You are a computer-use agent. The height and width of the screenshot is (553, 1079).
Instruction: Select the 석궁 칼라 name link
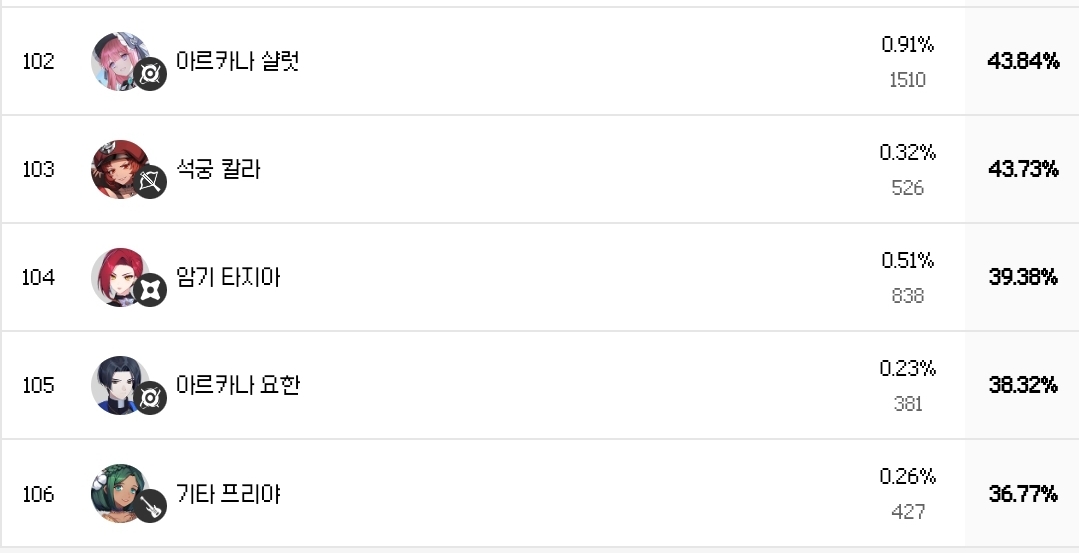218,169
